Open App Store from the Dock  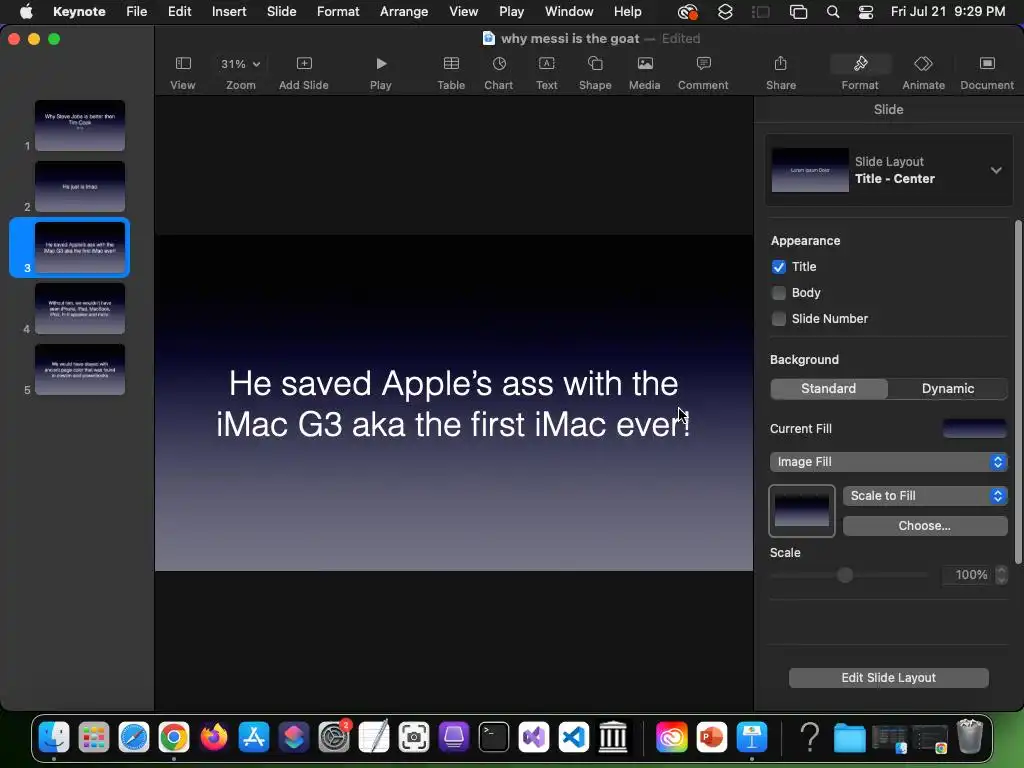[x=253, y=737]
